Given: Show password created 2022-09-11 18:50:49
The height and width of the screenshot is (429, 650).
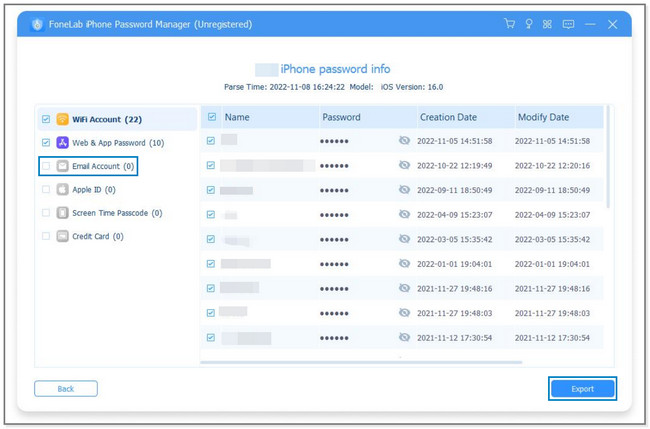Looking at the screenshot, I should 404,190.
